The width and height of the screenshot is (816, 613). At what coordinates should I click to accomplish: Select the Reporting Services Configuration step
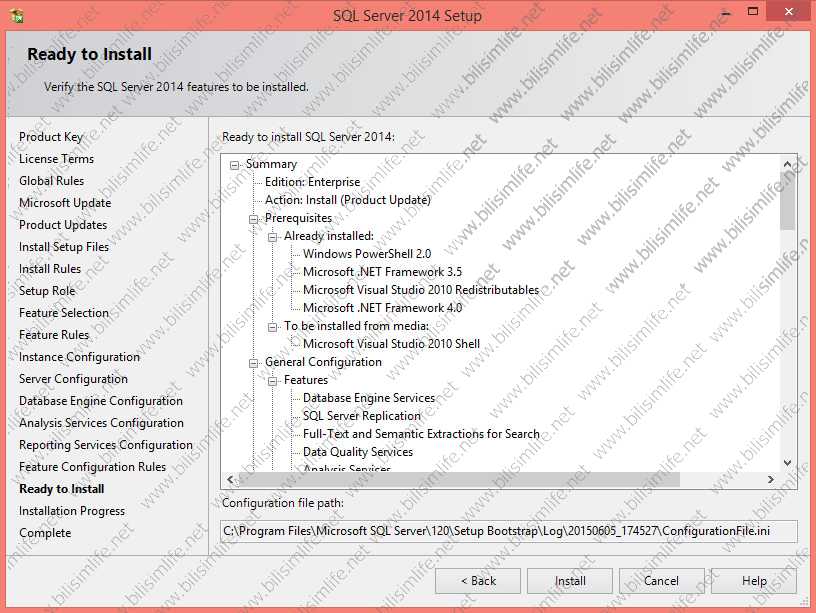(106, 445)
